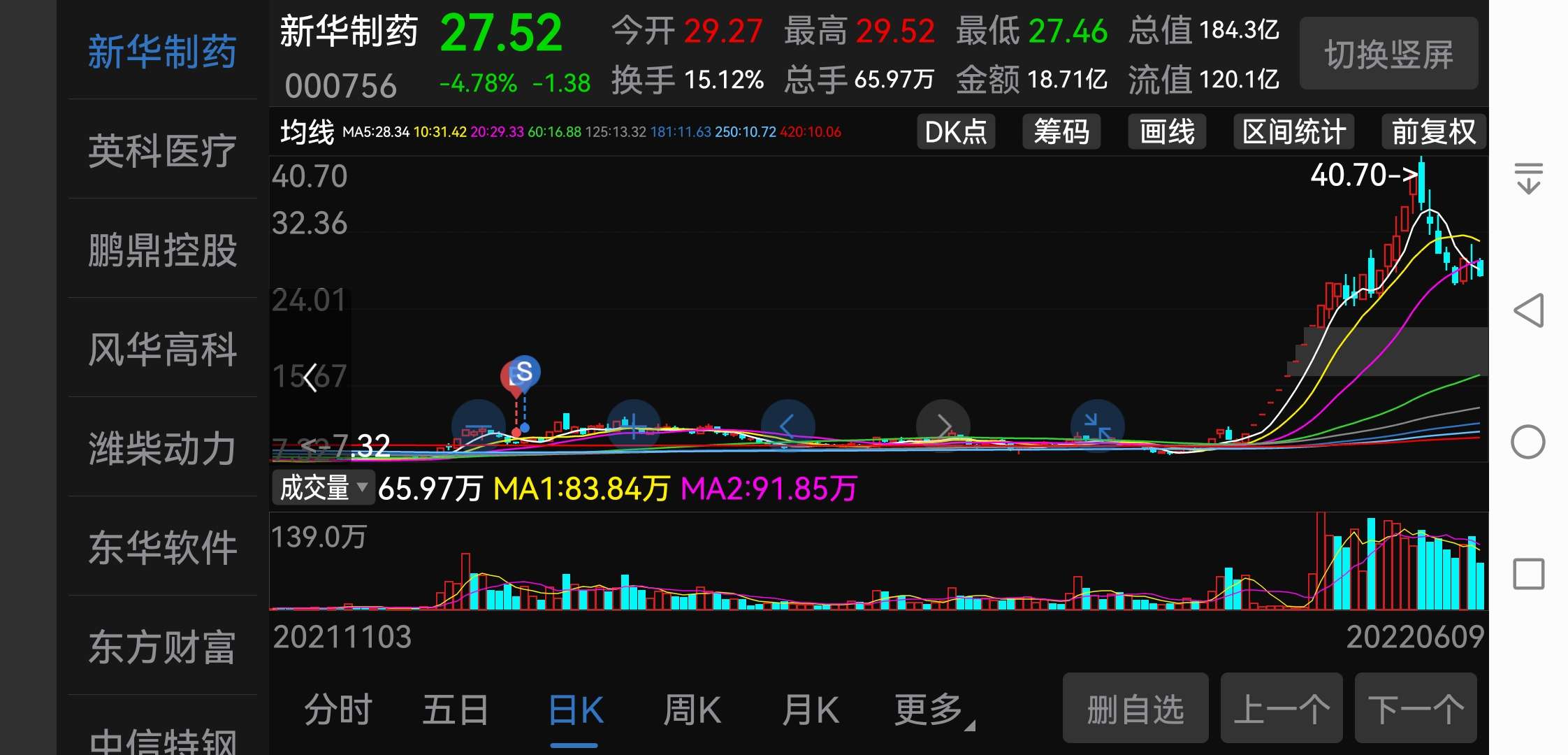Select 潍柴动力 in the stock list
This screenshot has height=755, width=1568.
(162, 448)
